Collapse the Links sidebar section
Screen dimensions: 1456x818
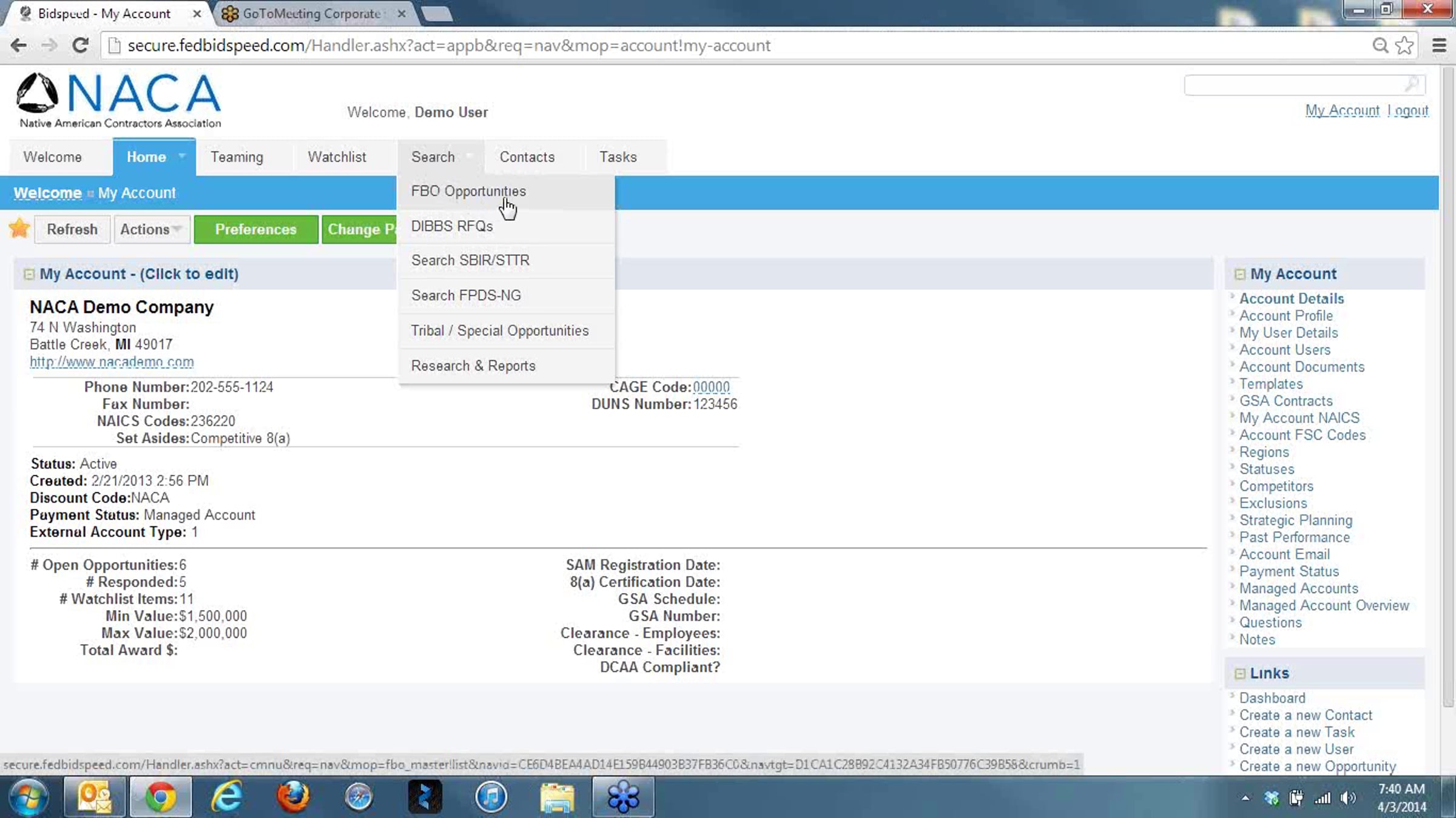[1239, 674]
